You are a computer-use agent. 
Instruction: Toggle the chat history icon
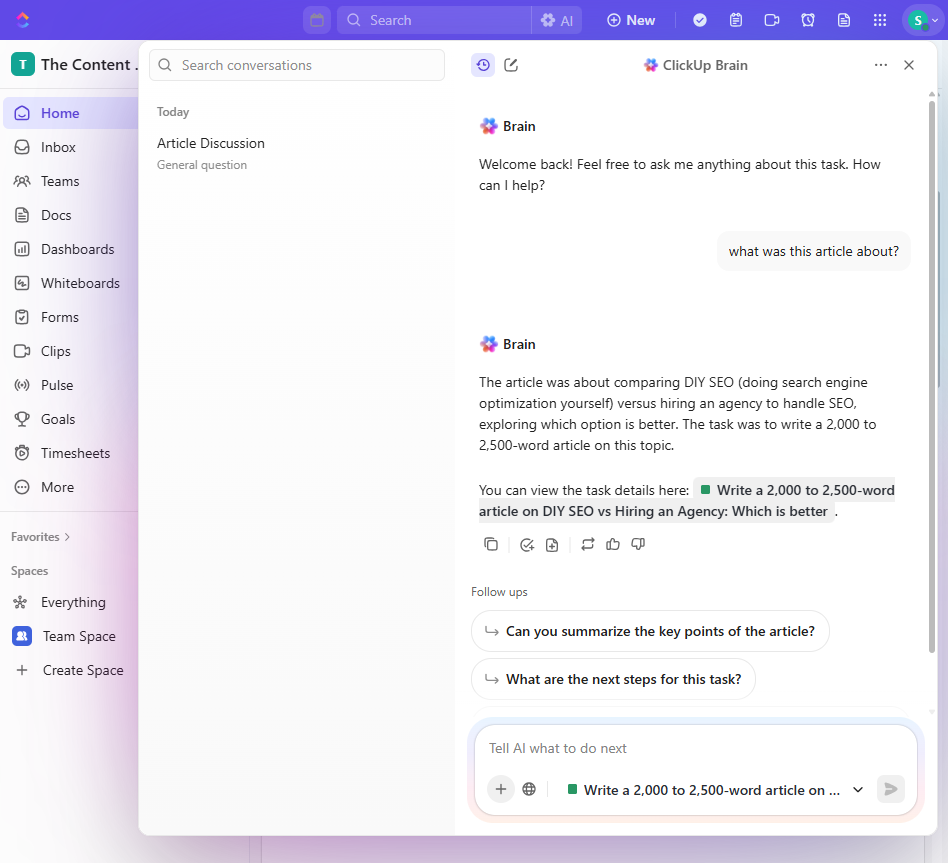pos(482,65)
